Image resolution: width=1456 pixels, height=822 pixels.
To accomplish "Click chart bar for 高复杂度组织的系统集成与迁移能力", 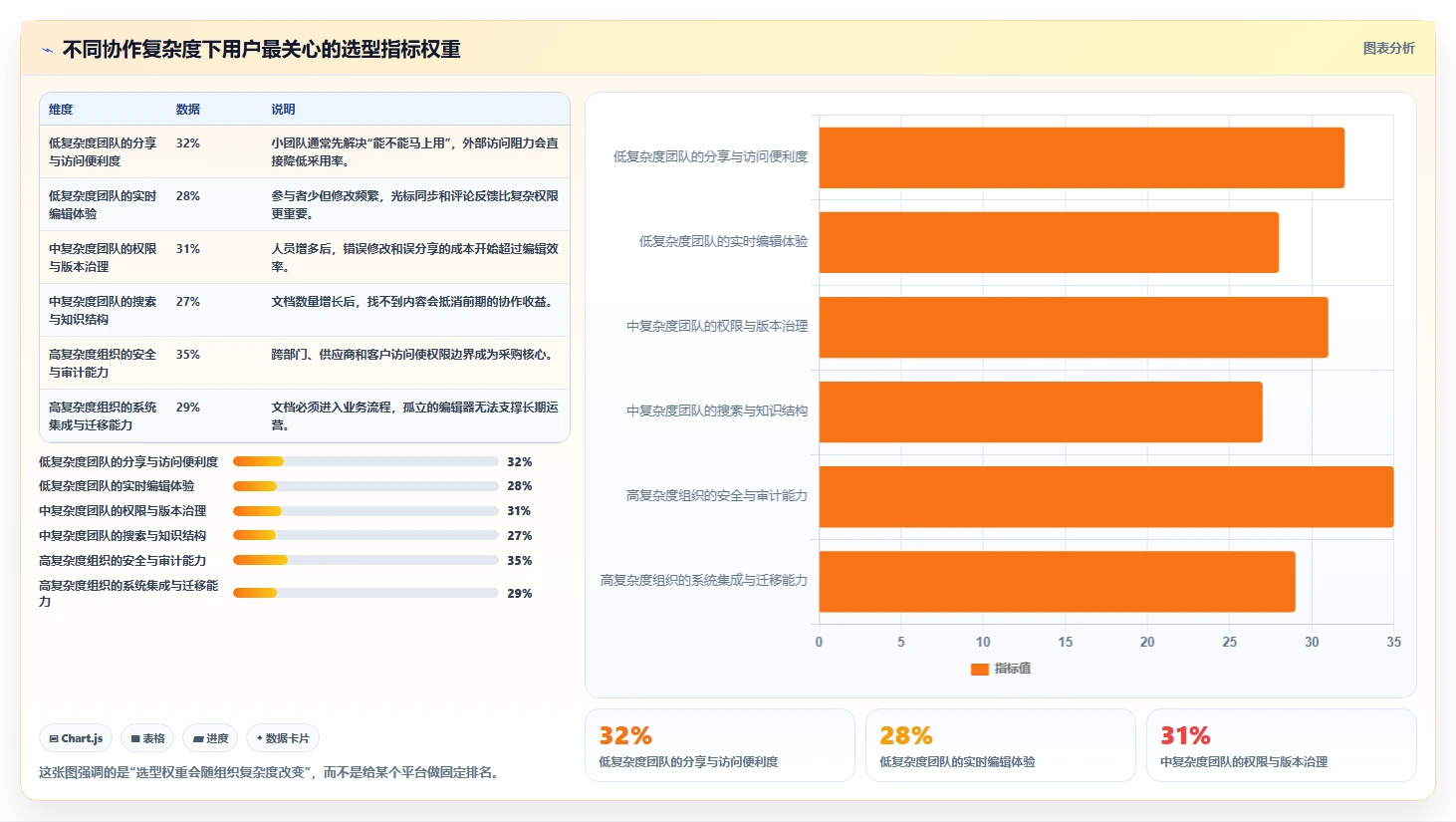I will point(1058,582).
